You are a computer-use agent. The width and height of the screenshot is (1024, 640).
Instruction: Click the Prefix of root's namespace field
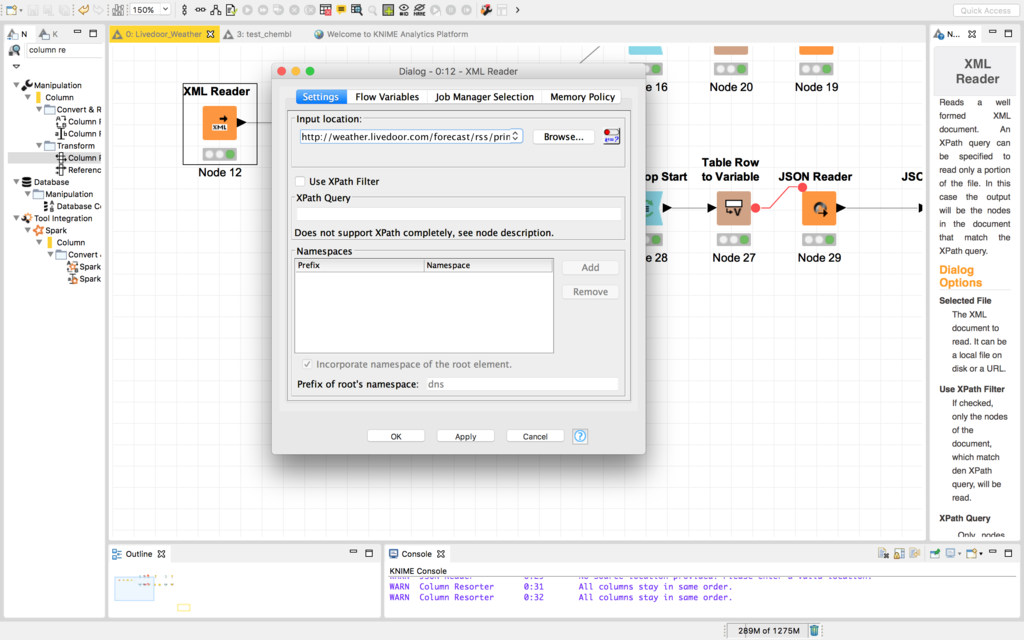point(522,384)
